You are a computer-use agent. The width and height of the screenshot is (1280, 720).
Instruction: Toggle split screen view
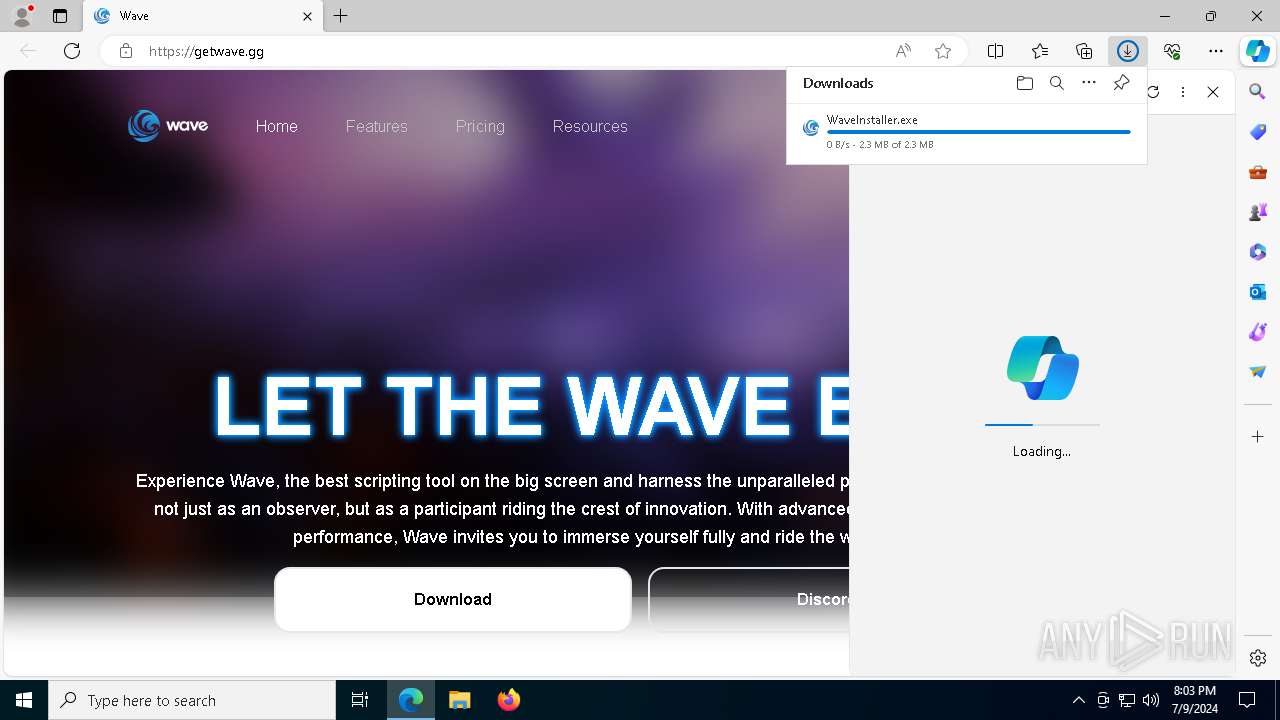point(996,51)
